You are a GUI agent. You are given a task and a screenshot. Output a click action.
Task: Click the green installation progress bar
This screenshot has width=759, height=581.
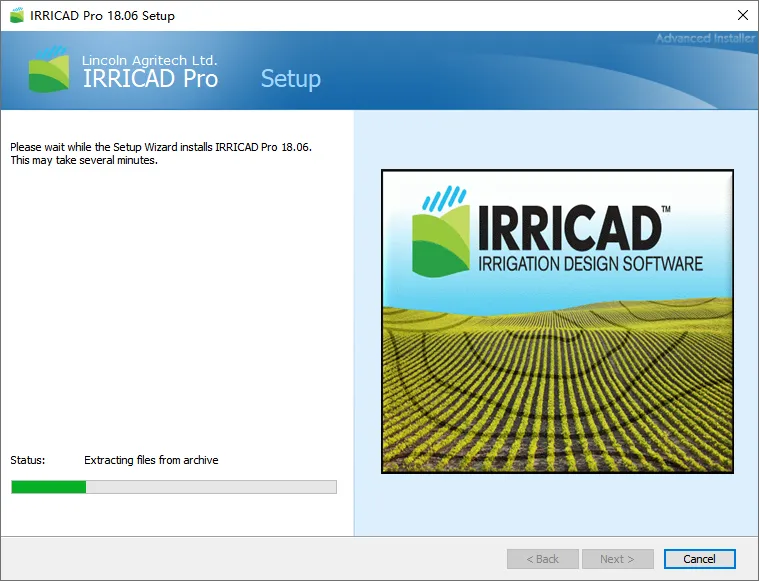[174, 487]
